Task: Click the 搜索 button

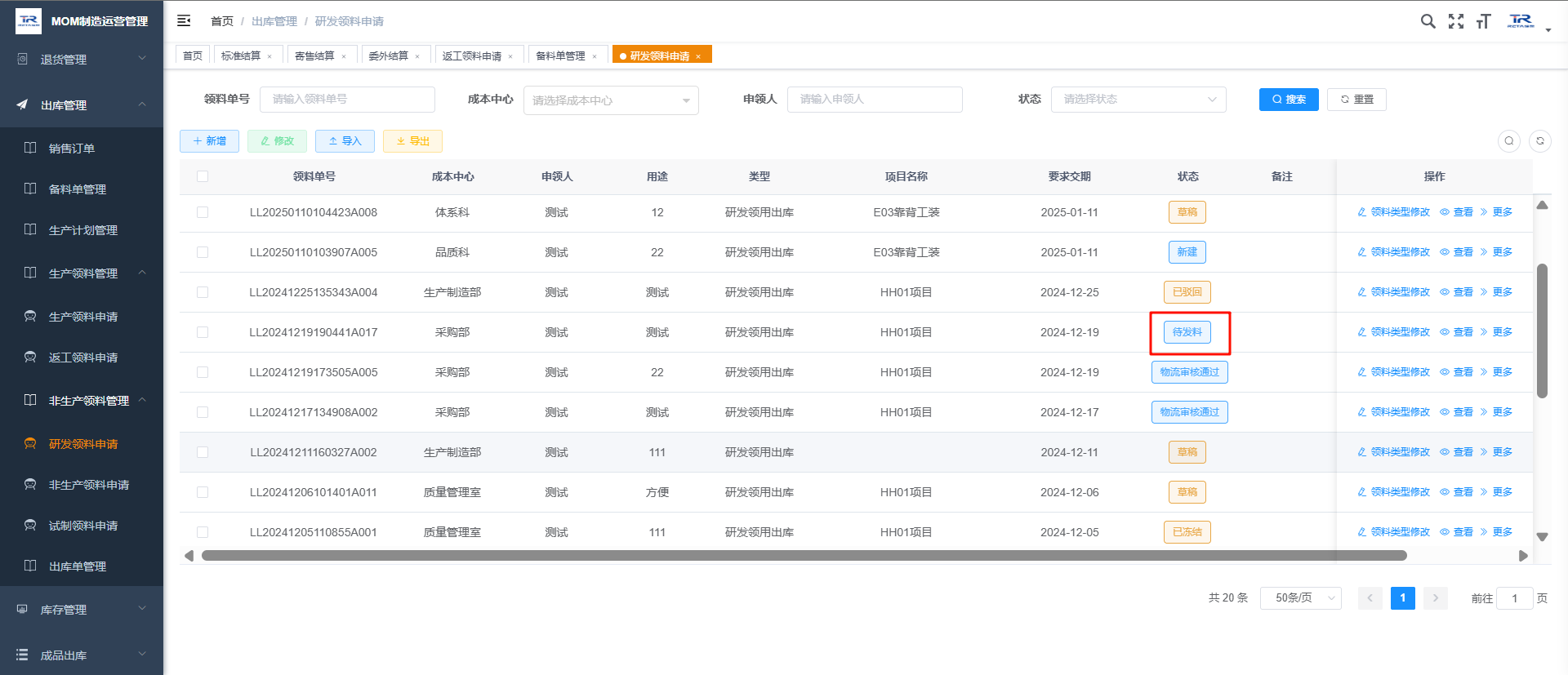Action: pyautogui.click(x=1289, y=100)
